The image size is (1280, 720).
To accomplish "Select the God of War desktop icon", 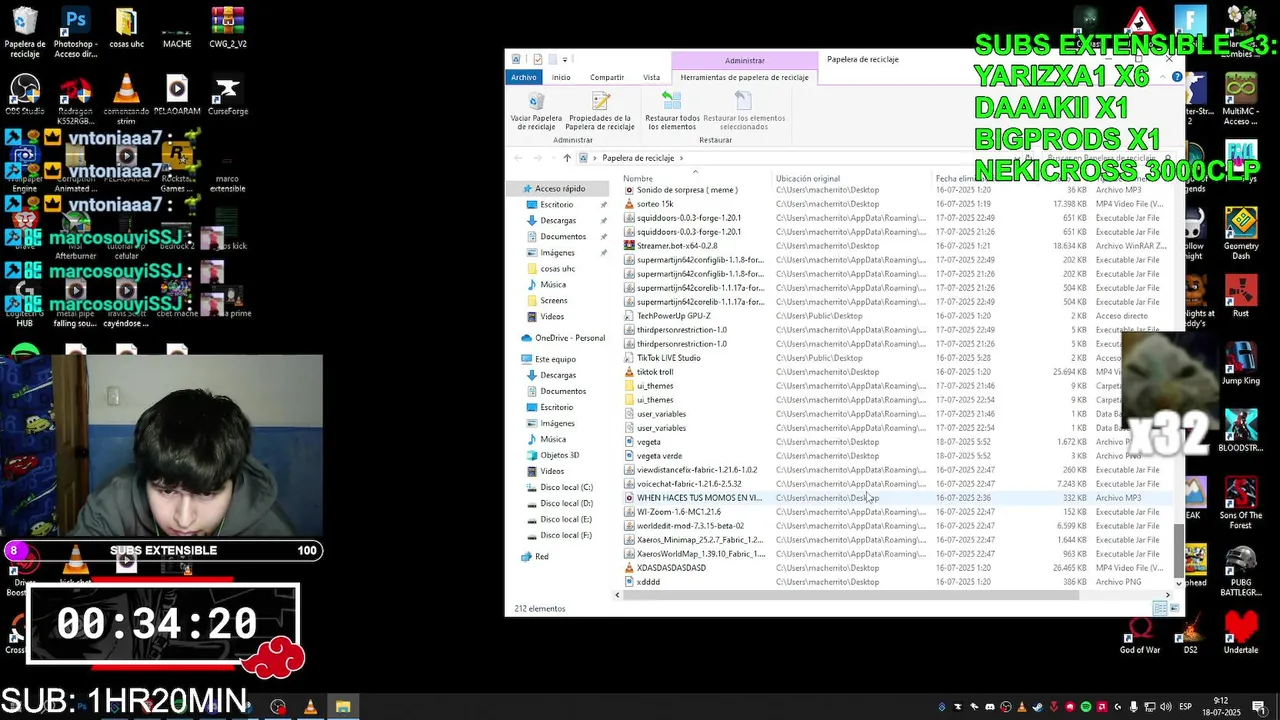I will [1140, 634].
